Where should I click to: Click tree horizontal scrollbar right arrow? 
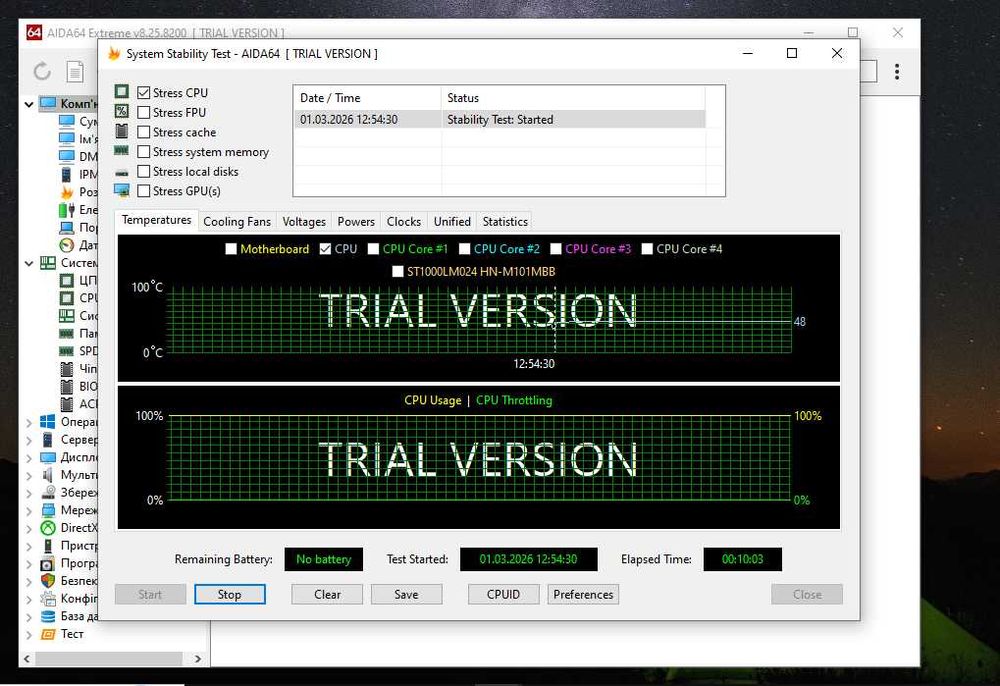click(198, 659)
